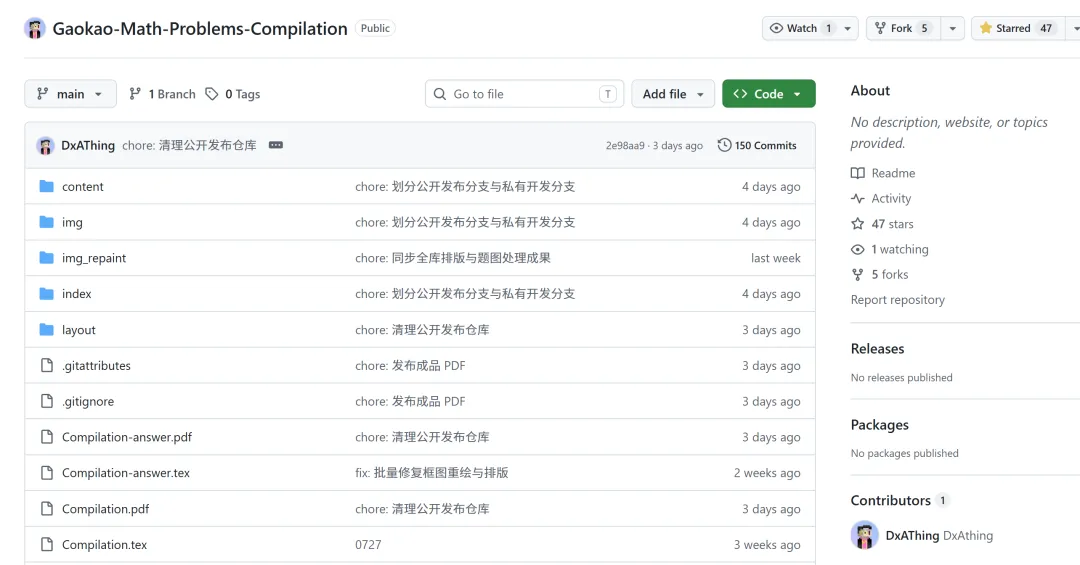
Task: Open the 1 watching link
Action: pyautogui.click(x=900, y=249)
